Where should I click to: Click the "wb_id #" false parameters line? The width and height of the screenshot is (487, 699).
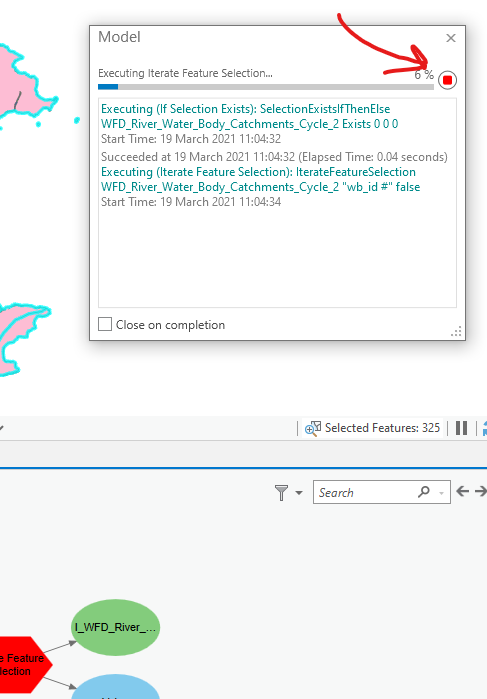coord(260,187)
